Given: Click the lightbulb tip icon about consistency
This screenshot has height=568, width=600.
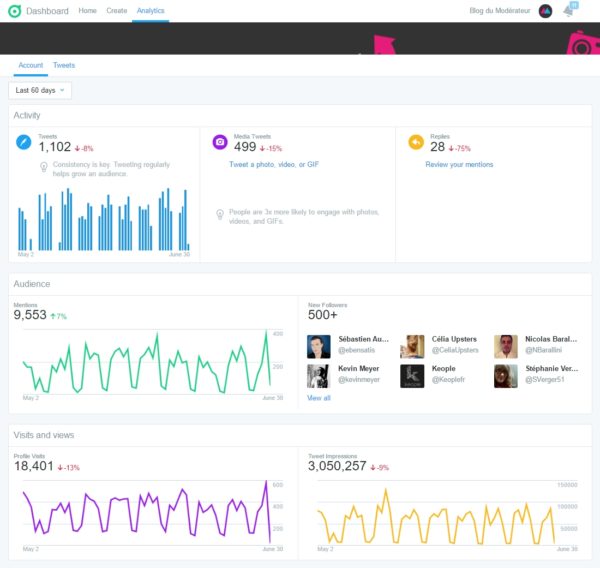Looking at the screenshot, I should pyautogui.click(x=43, y=167).
